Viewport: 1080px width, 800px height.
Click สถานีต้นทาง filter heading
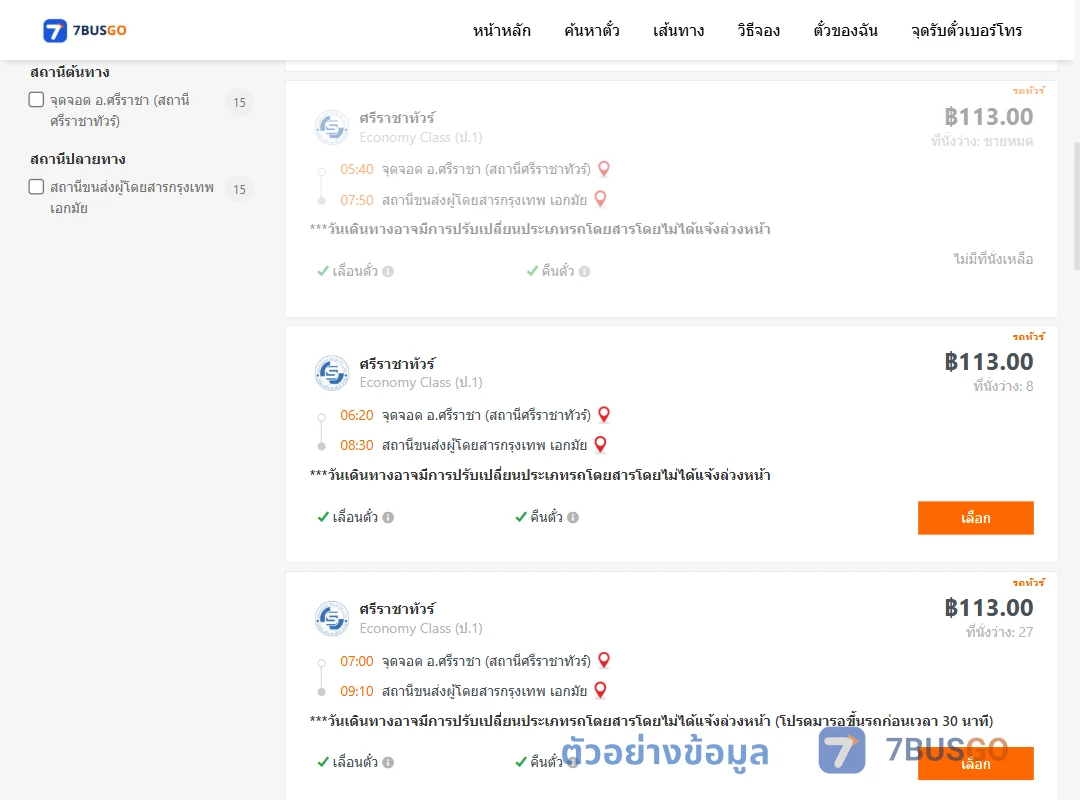click(x=70, y=72)
